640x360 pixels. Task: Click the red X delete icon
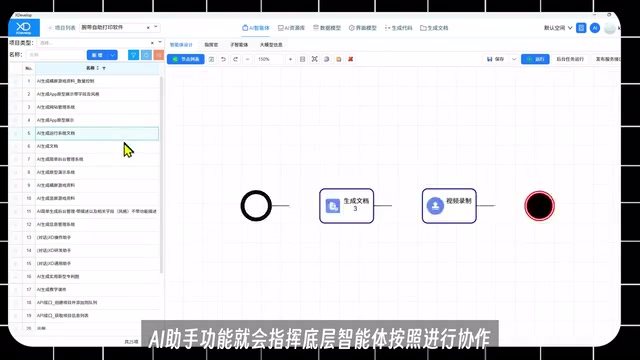351,59
